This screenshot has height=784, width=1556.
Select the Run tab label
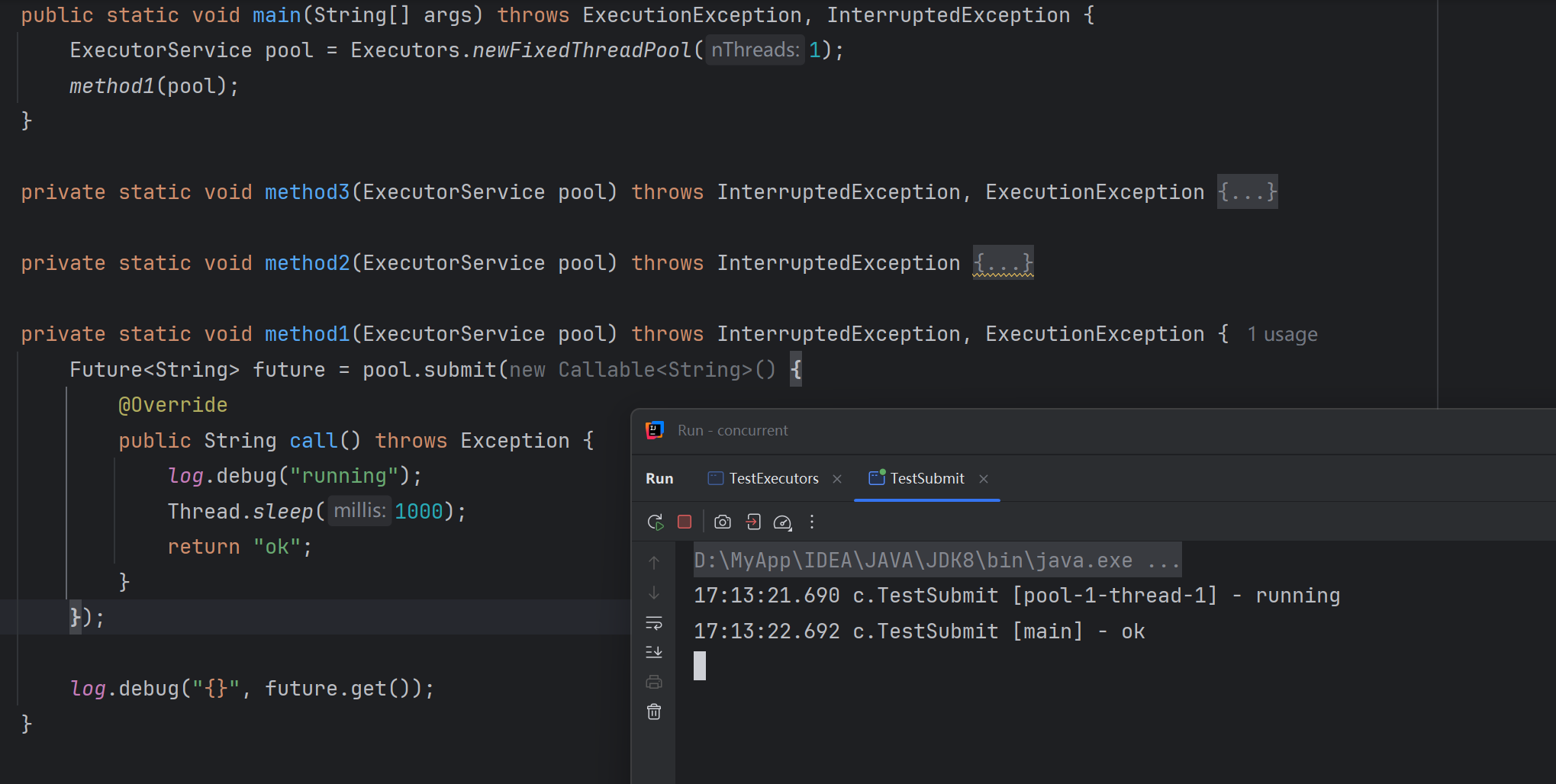point(659,478)
